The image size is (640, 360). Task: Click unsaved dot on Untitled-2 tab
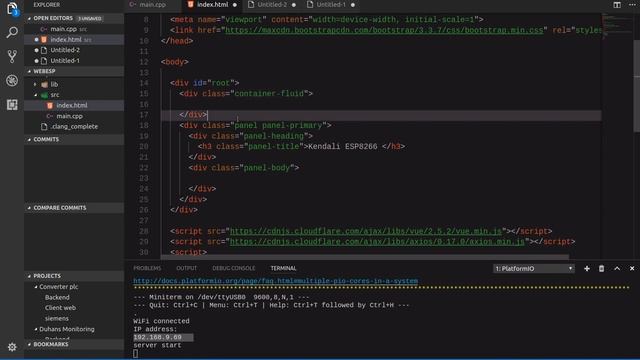click(293, 5)
